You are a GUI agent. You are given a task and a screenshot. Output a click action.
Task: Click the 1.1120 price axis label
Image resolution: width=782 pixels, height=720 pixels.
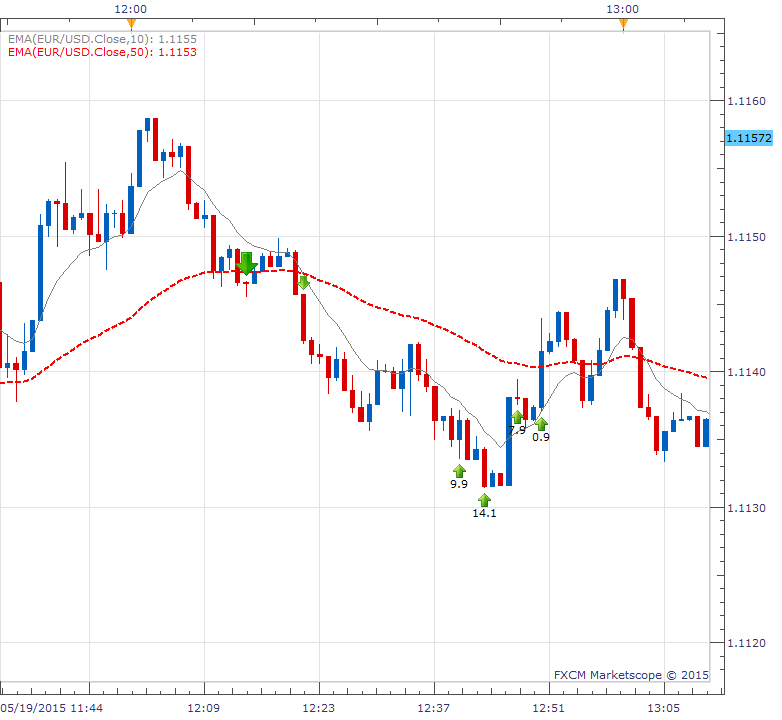click(747, 643)
